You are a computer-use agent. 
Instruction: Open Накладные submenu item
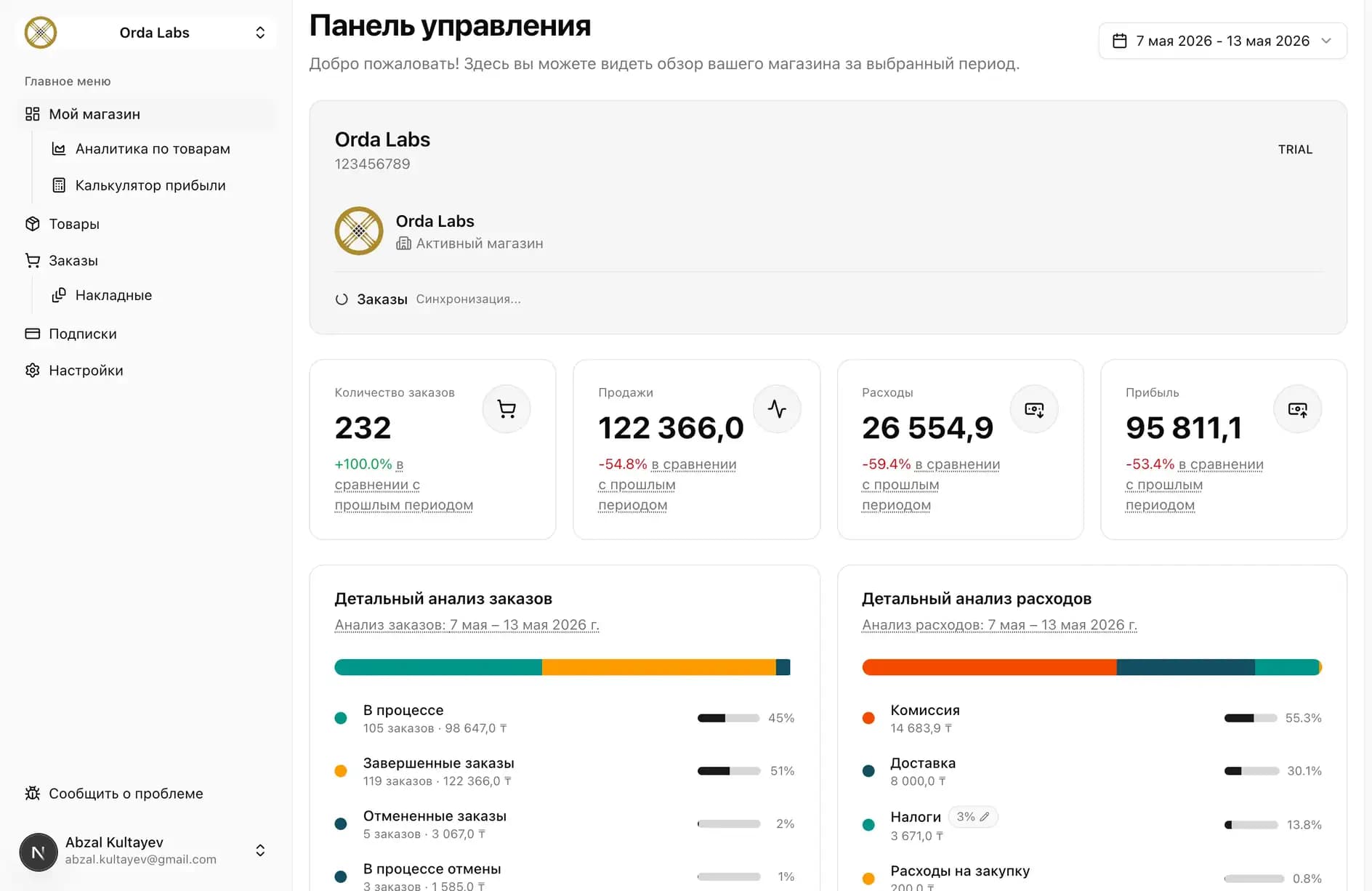113,295
